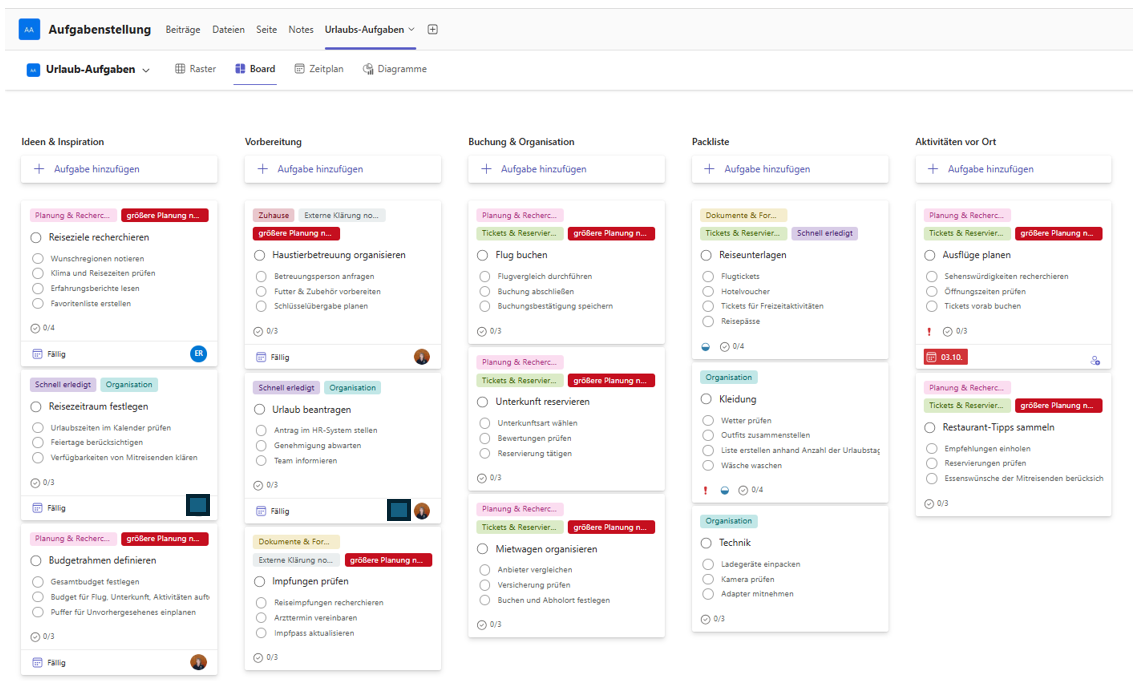Viewport: 1140px width, 681px height.
Task: Expand the Urlaub-Aufgaben plan dropdown
Action: [x=147, y=70]
